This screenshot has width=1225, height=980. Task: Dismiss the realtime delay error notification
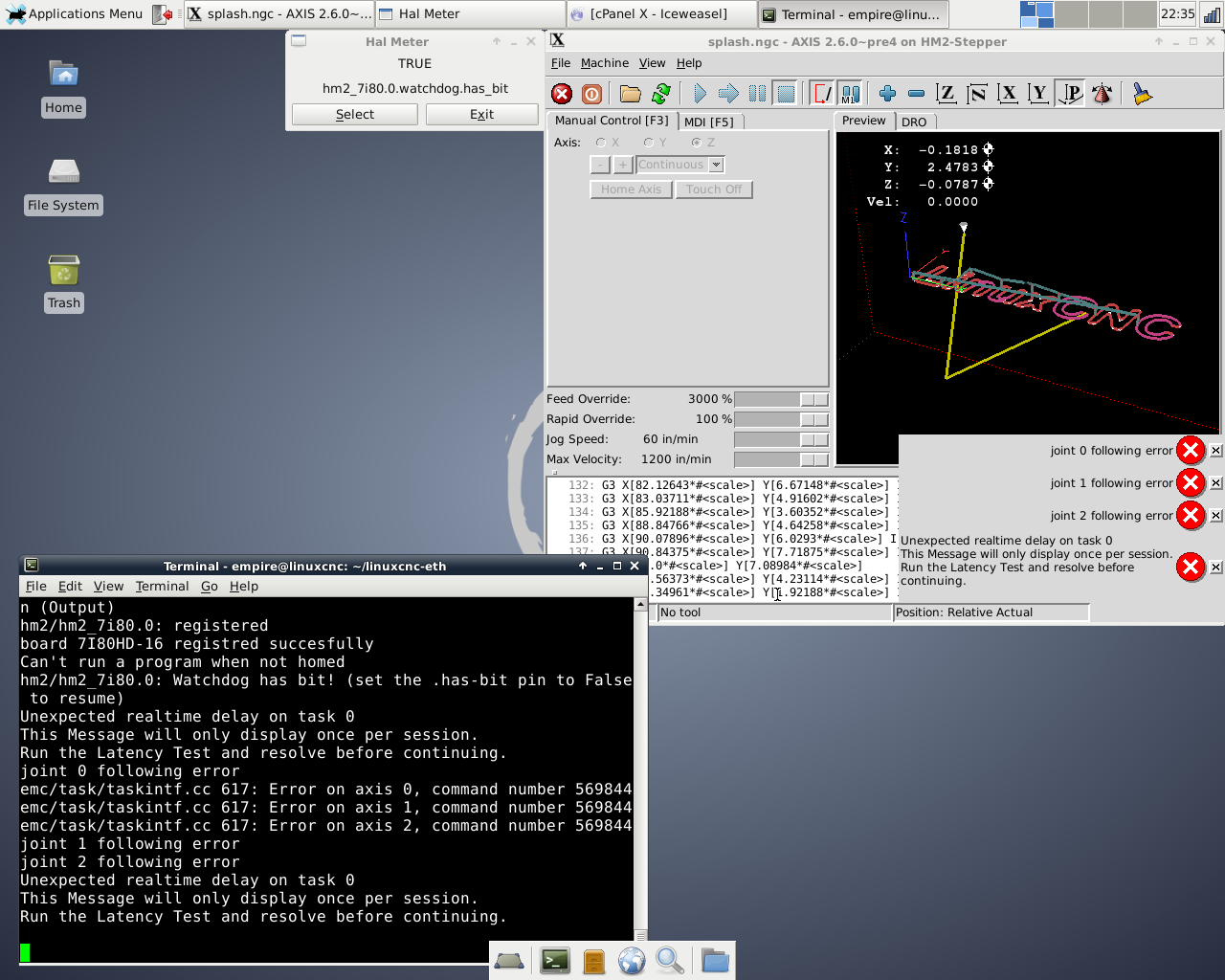coord(1215,568)
